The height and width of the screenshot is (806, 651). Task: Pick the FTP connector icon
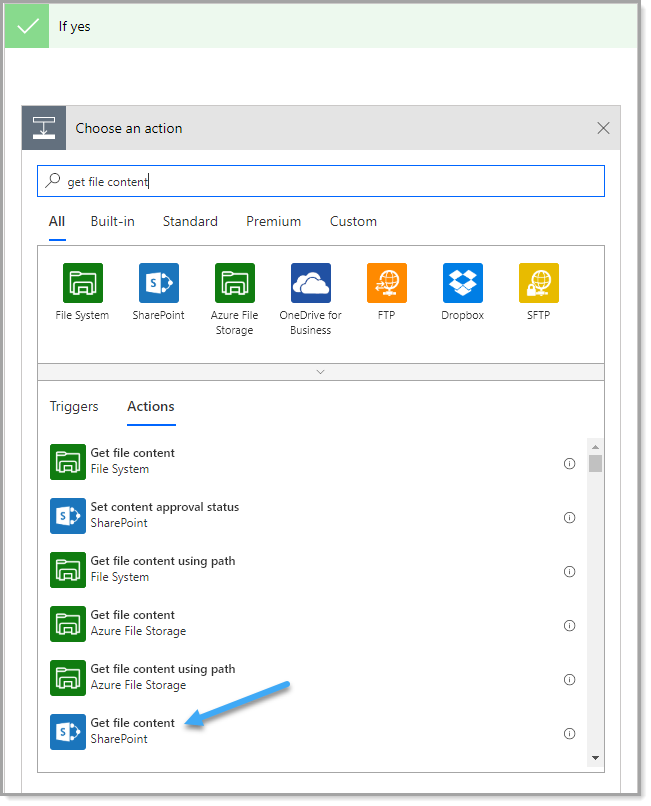387,283
